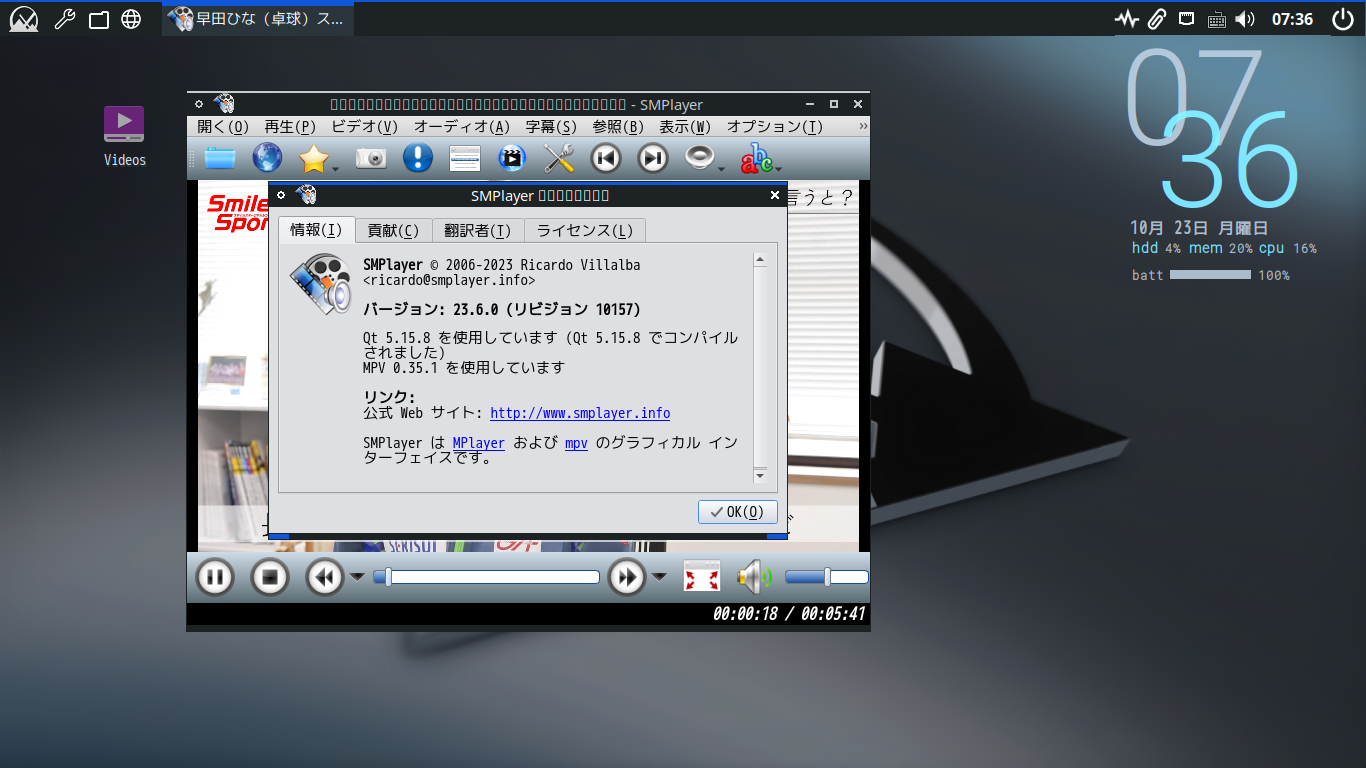This screenshot has height=768, width=1366.
Task: Open the オプション(T) menu
Action: point(775,127)
